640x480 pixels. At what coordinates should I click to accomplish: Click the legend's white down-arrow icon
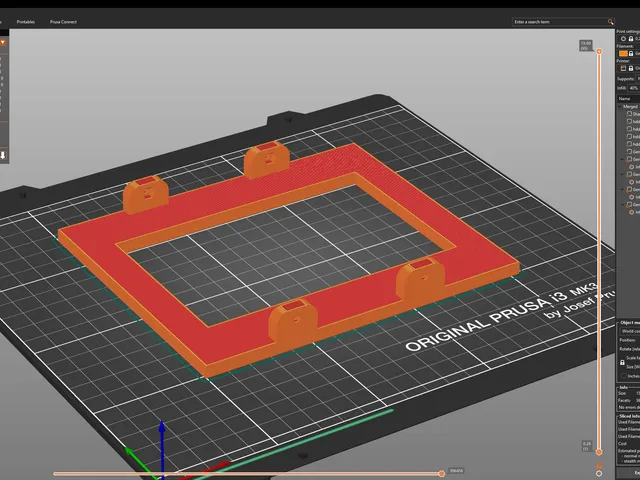[3, 155]
